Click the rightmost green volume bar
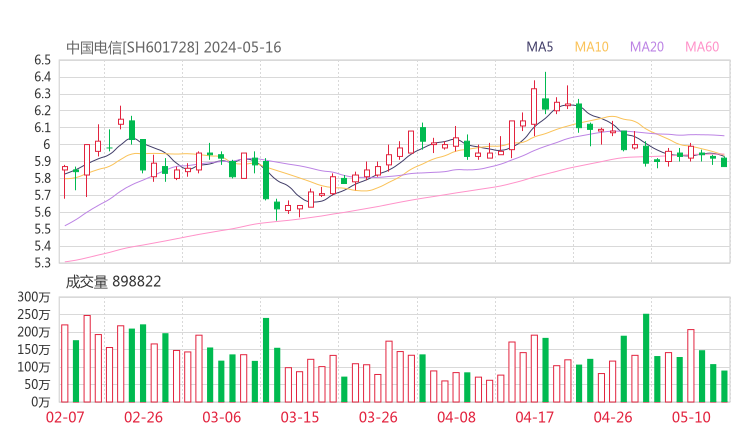Viewport: 740px width, 440px height. tap(724, 386)
